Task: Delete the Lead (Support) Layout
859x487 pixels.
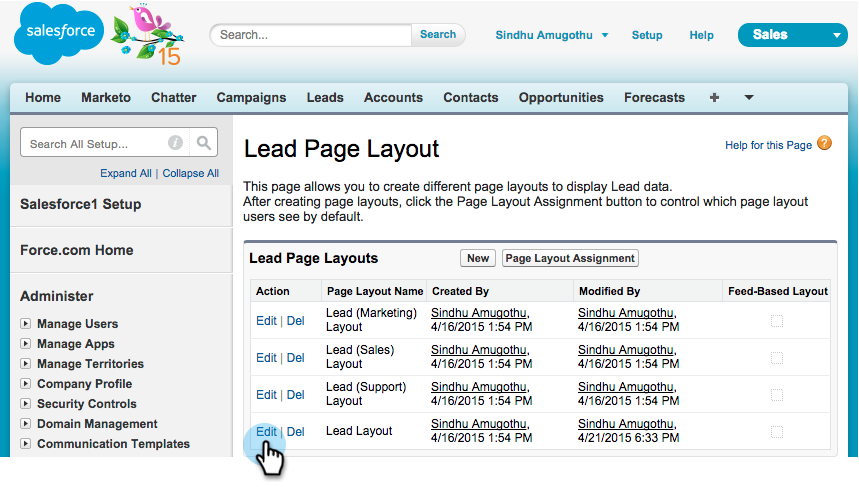Action: tap(295, 394)
